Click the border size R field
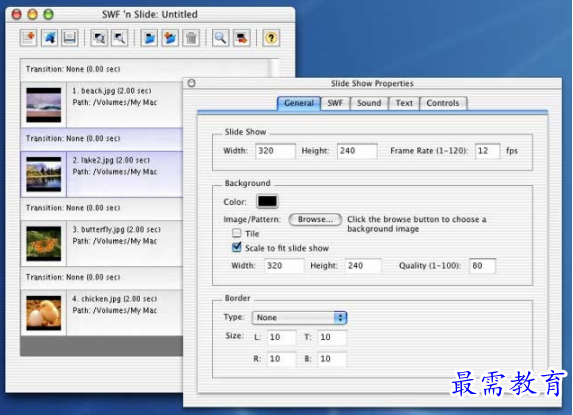Viewport: 573px width, 415px height. pos(281,359)
